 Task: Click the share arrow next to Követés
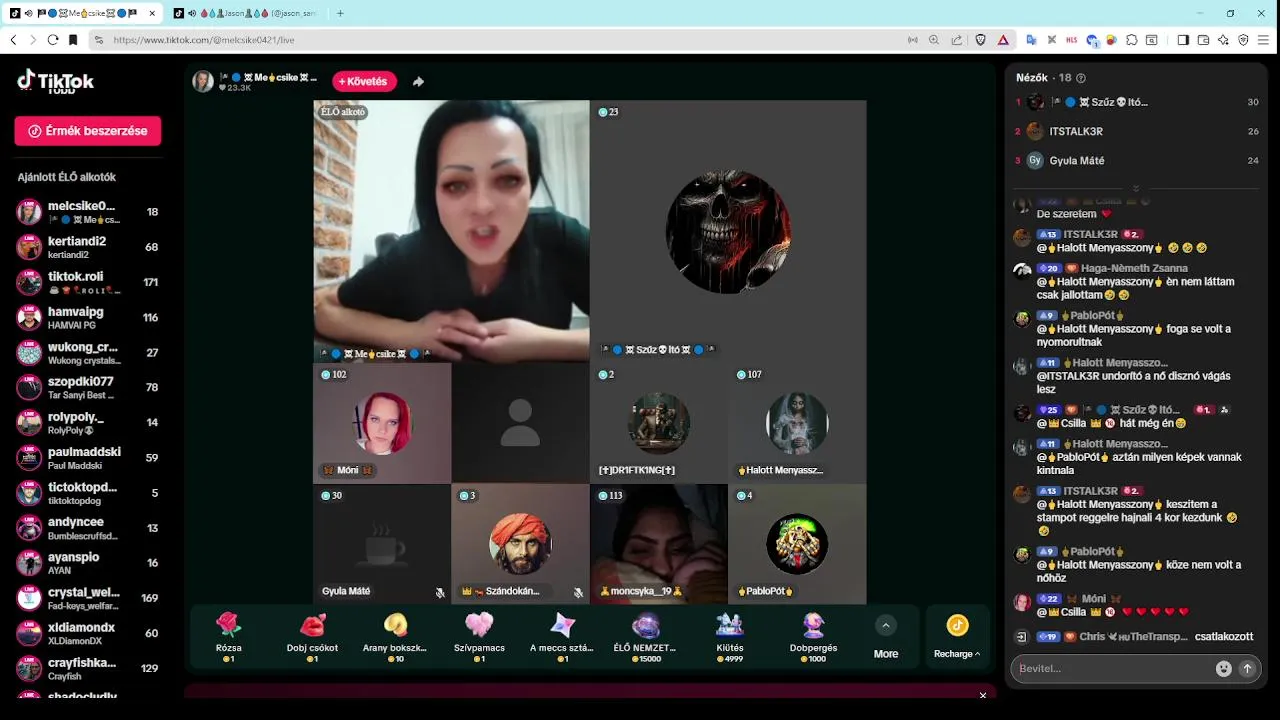point(418,82)
